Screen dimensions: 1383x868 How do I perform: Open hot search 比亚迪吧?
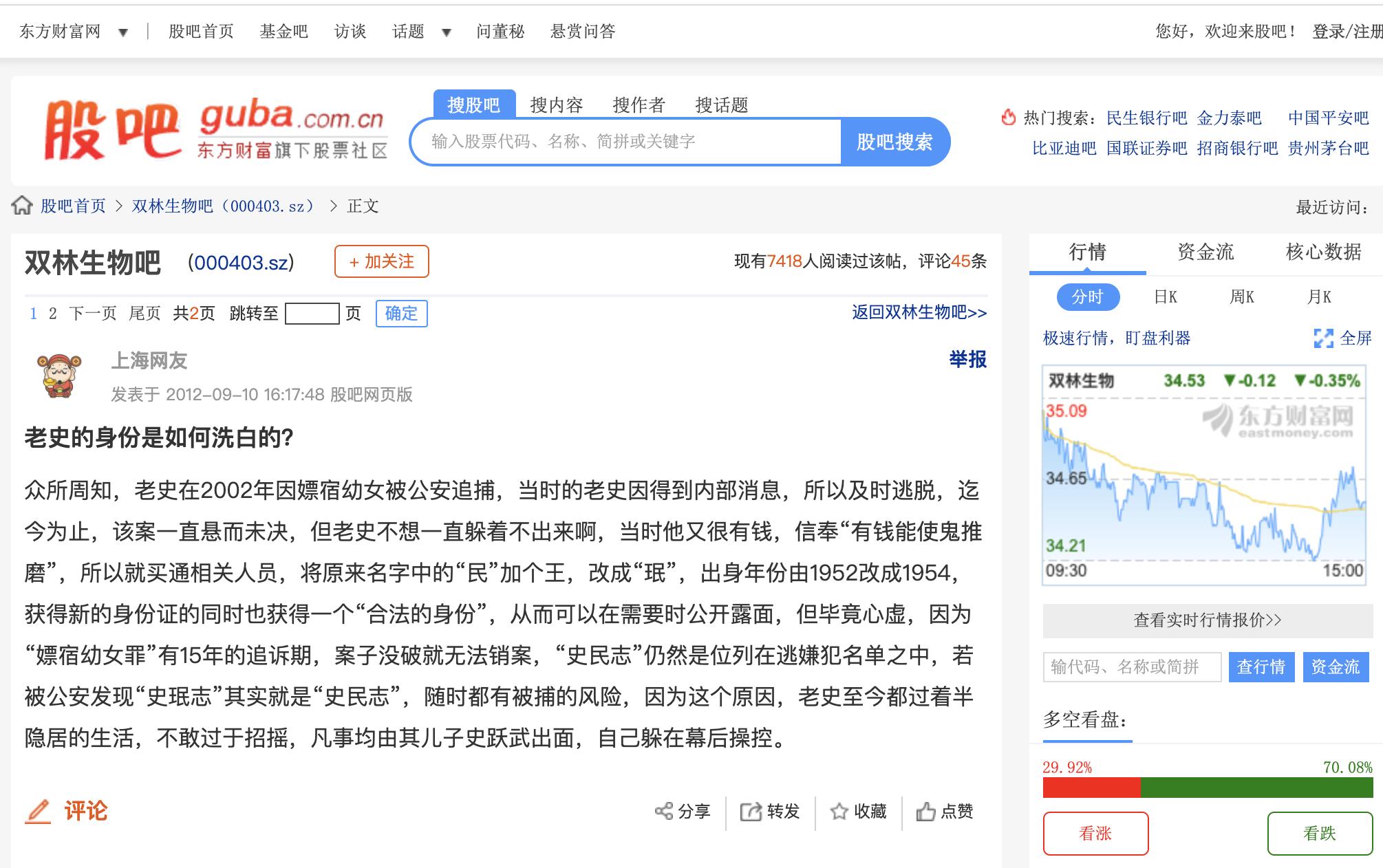(x=1064, y=149)
